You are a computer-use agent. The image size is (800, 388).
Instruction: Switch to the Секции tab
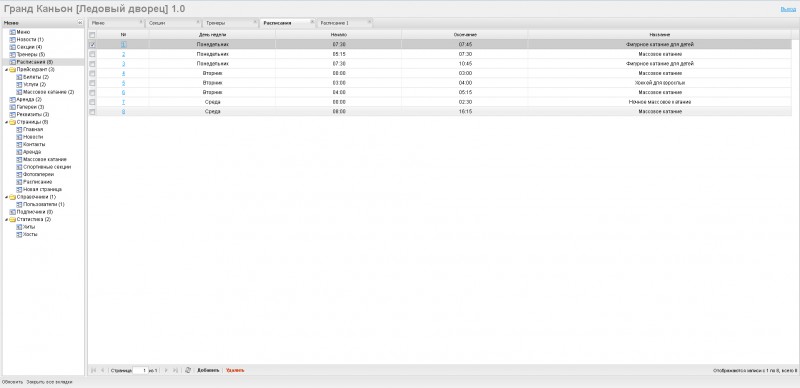(x=173, y=23)
